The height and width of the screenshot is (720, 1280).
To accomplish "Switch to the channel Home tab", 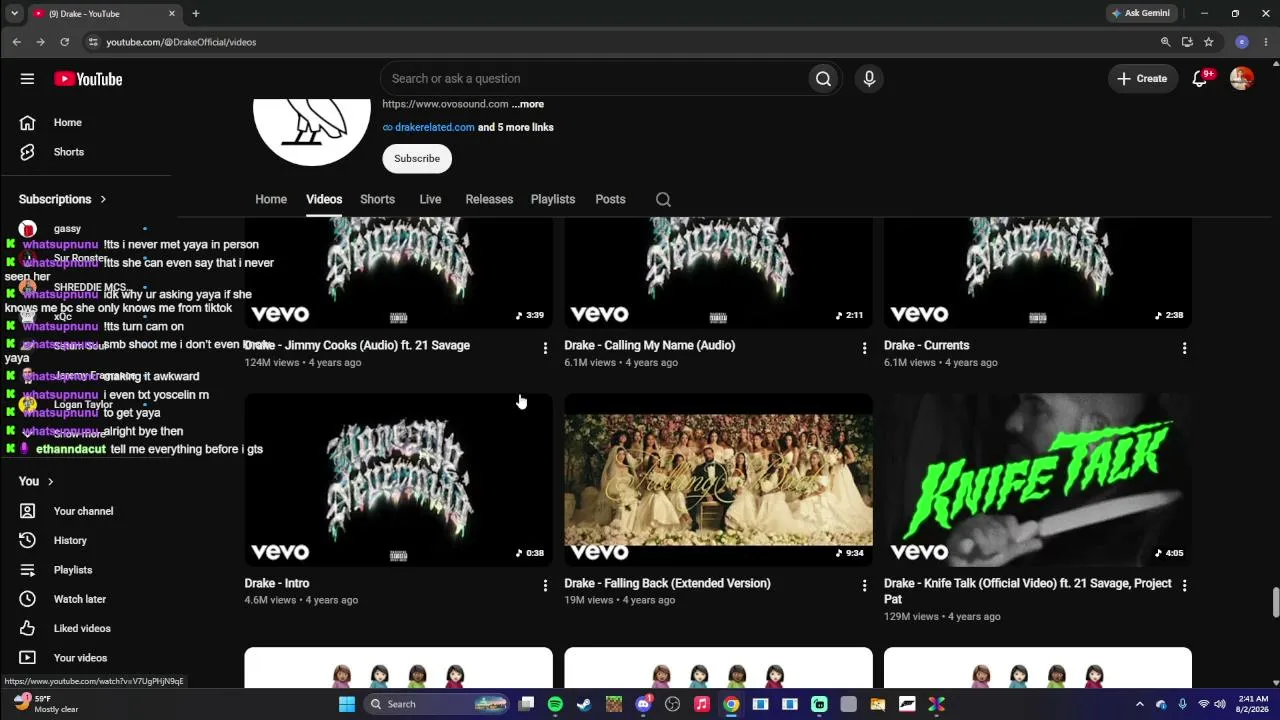I will click(x=271, y=199).
